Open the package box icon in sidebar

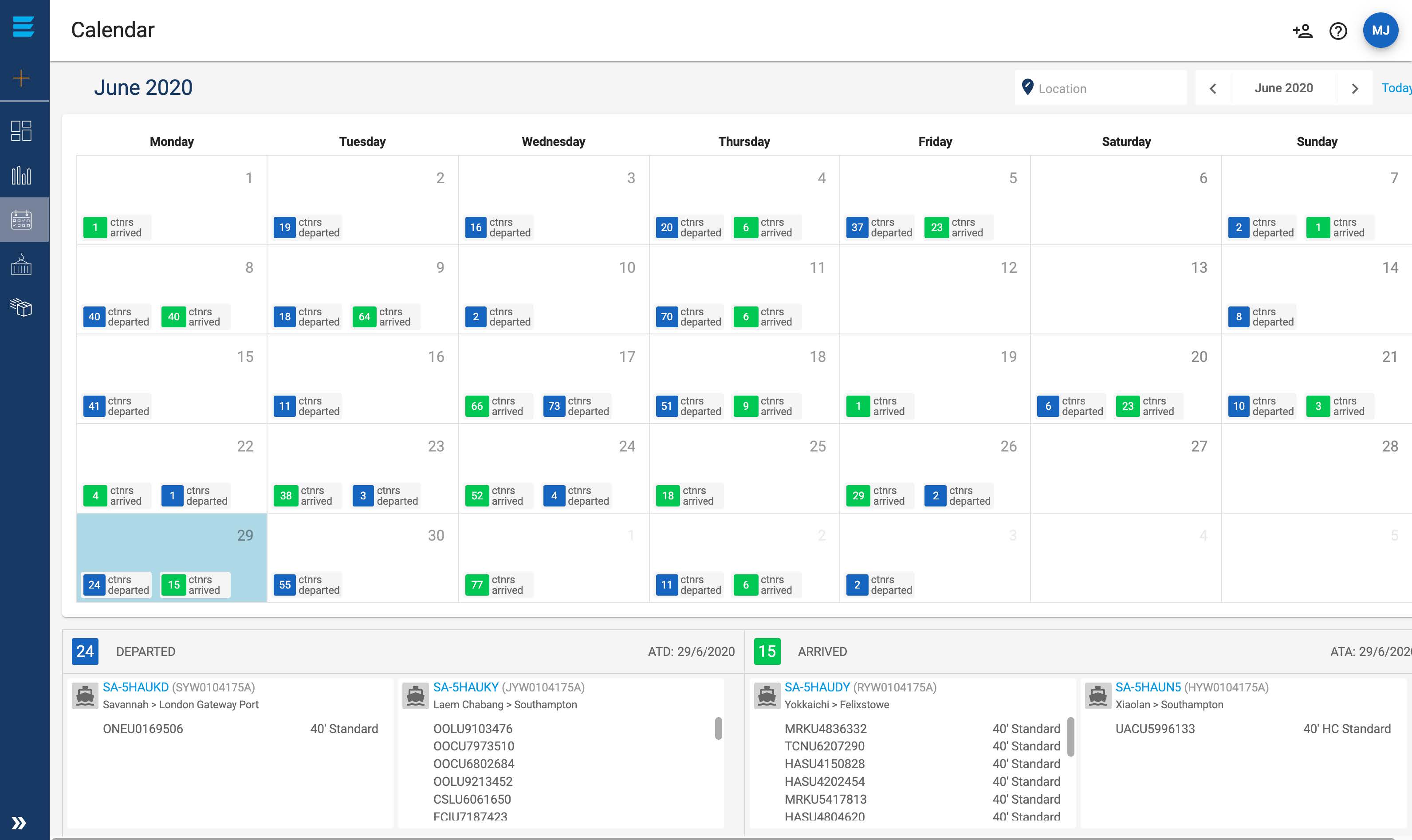point(21,307)
